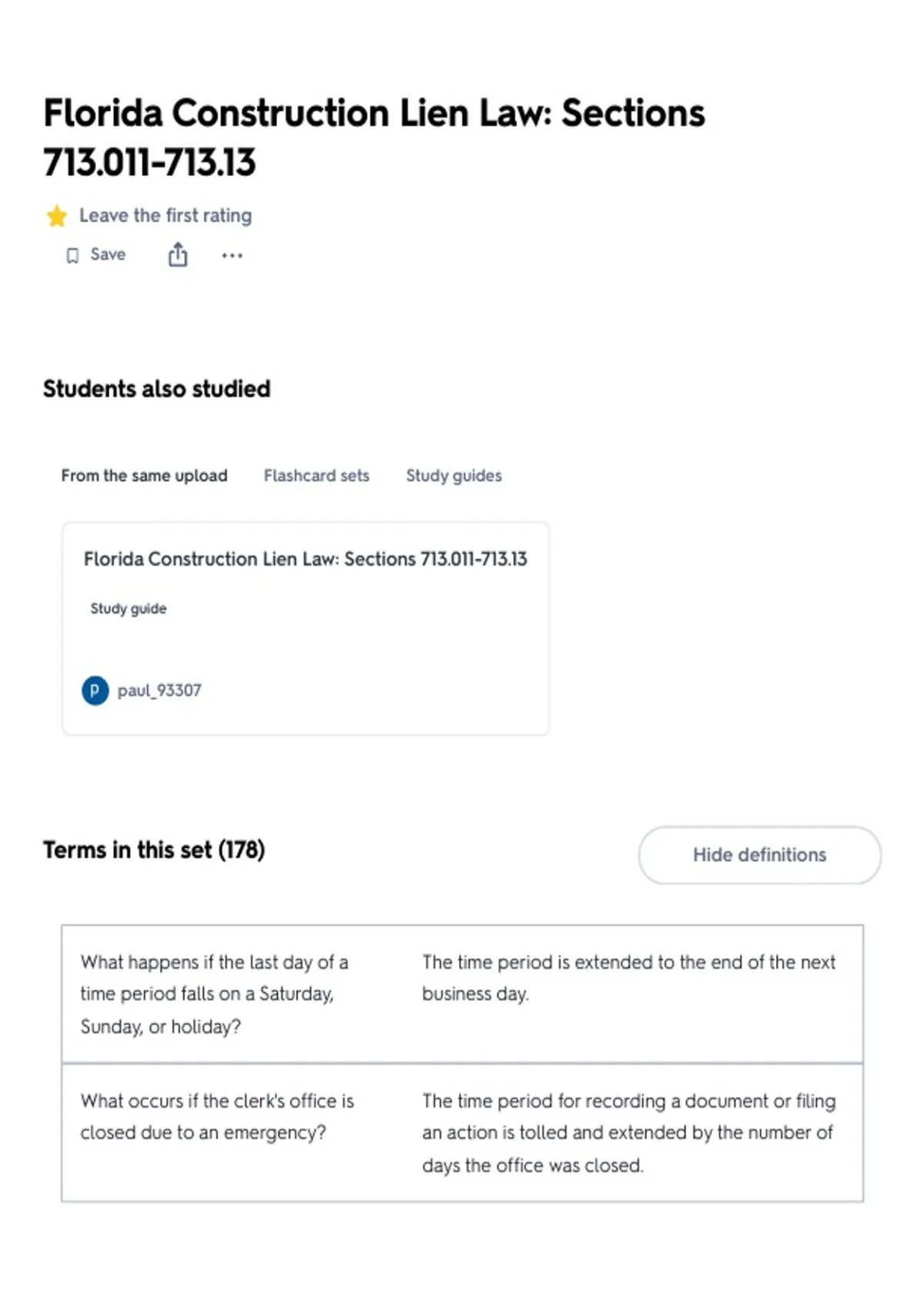924x1309 pixels.
Task: Switch to 'Flashcard sets' tab
Action: 316,476
